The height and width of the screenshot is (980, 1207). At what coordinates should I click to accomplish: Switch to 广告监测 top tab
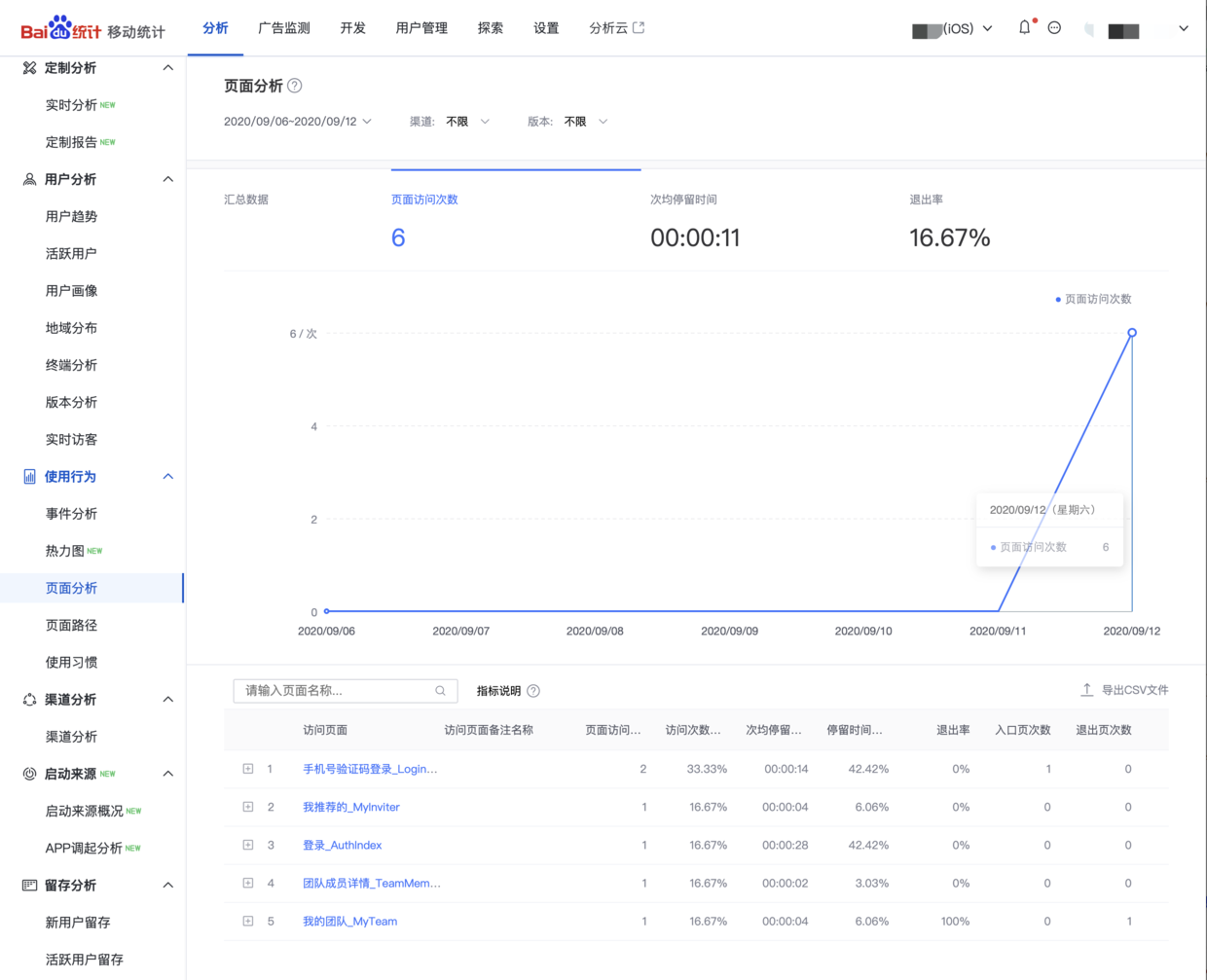283,28
